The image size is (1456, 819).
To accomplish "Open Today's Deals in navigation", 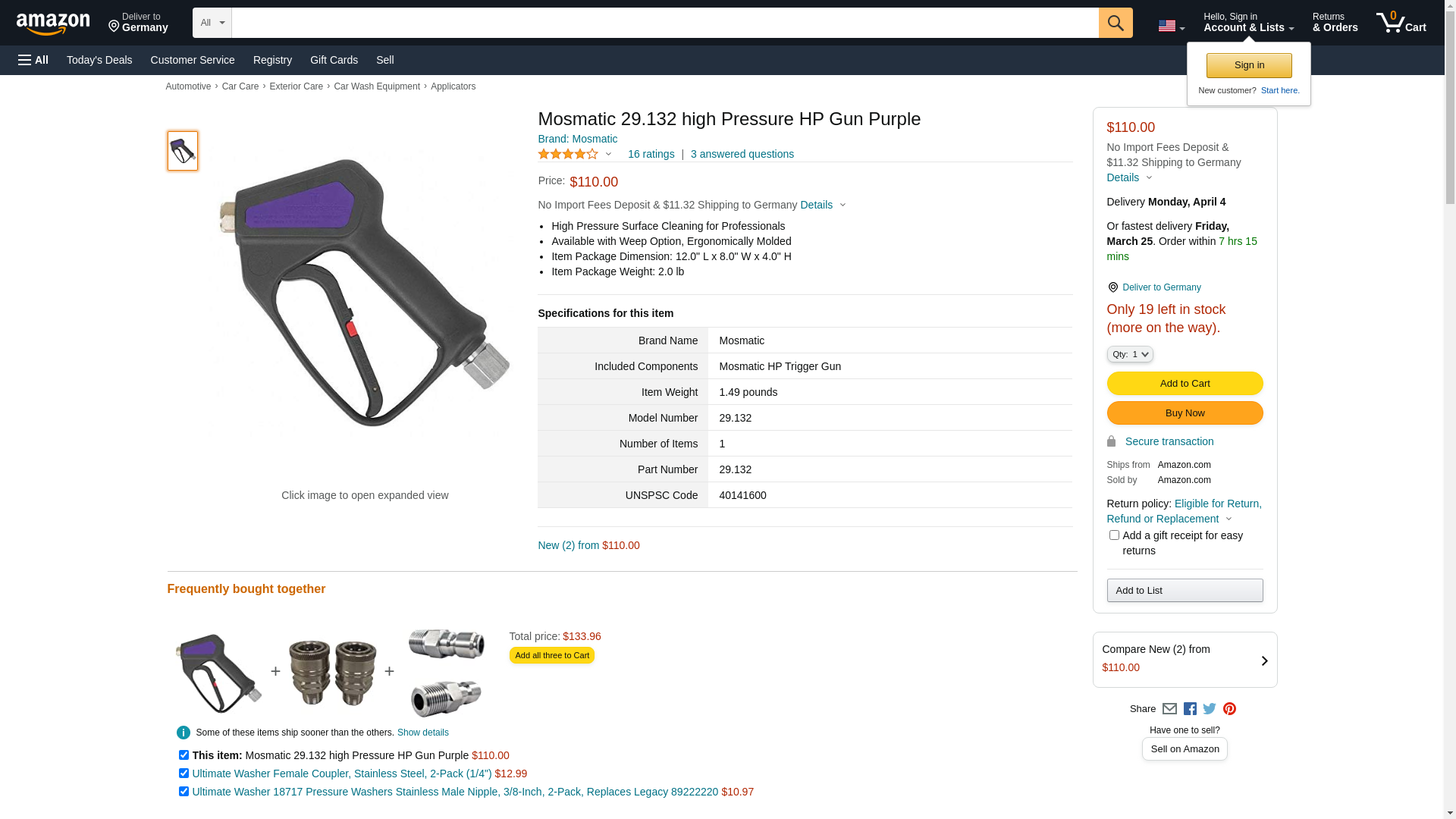I will (99, 60).
